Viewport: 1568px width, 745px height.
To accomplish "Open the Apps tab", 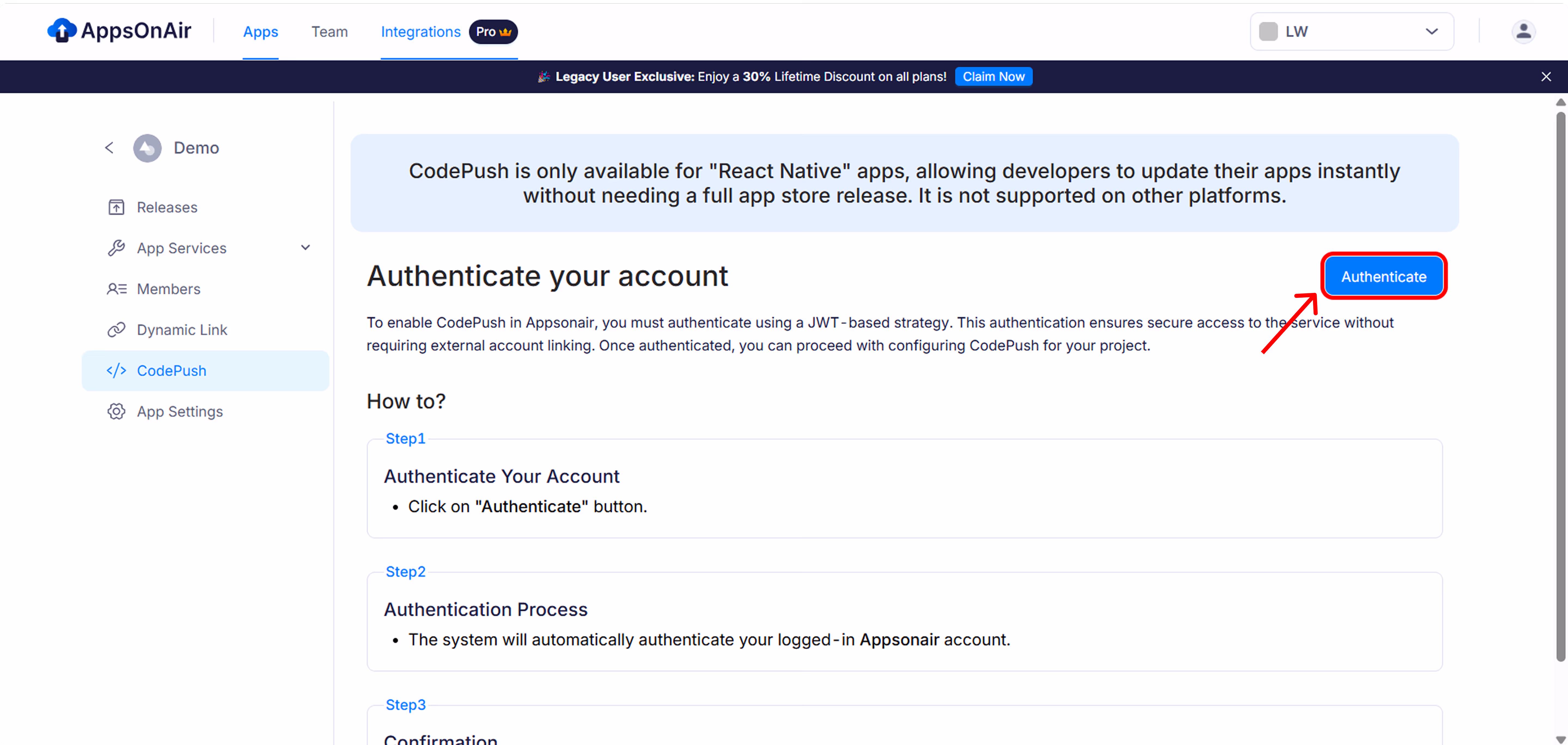I will click(261, 32).
